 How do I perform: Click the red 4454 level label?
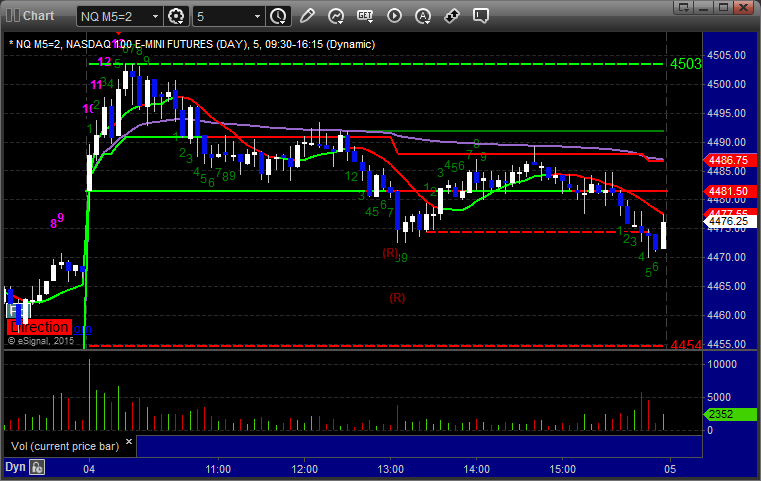pos(686,345)
